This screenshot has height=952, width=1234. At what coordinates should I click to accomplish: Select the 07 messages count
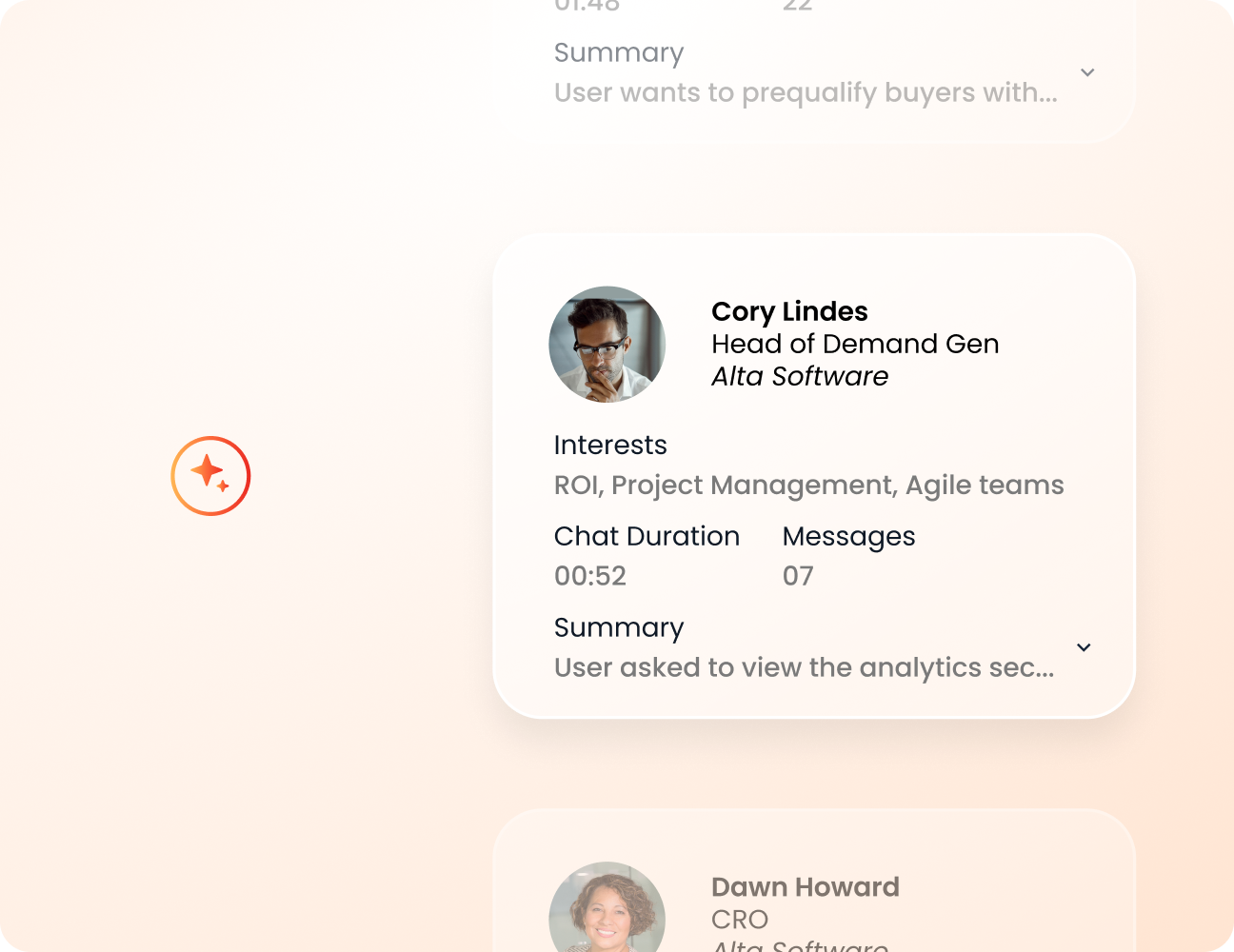tap(798, 576)
